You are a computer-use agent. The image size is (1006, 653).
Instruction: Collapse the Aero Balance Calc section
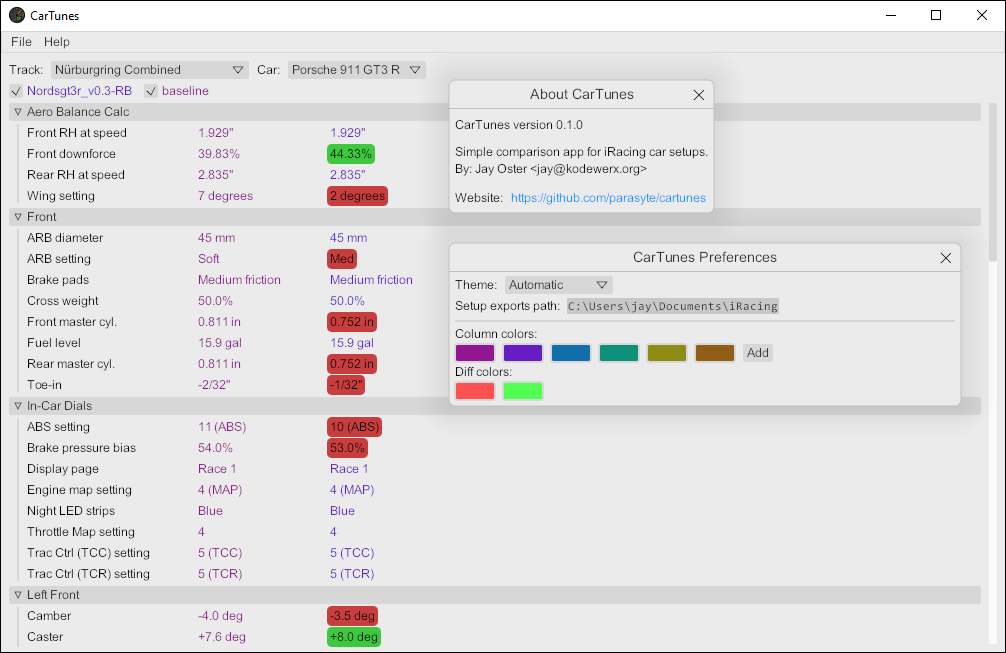point(18,112)
